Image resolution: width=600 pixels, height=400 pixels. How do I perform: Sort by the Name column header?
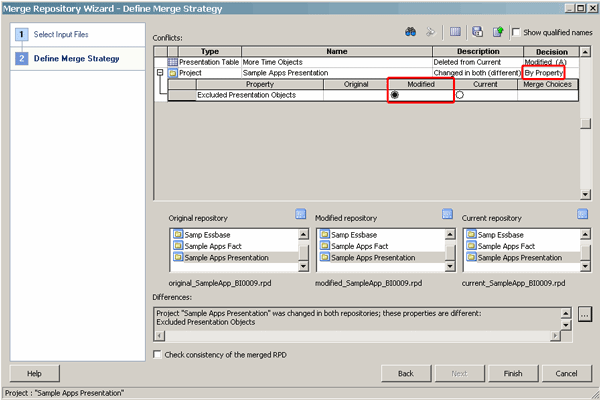pyautogui.click(x=337, y=51)
